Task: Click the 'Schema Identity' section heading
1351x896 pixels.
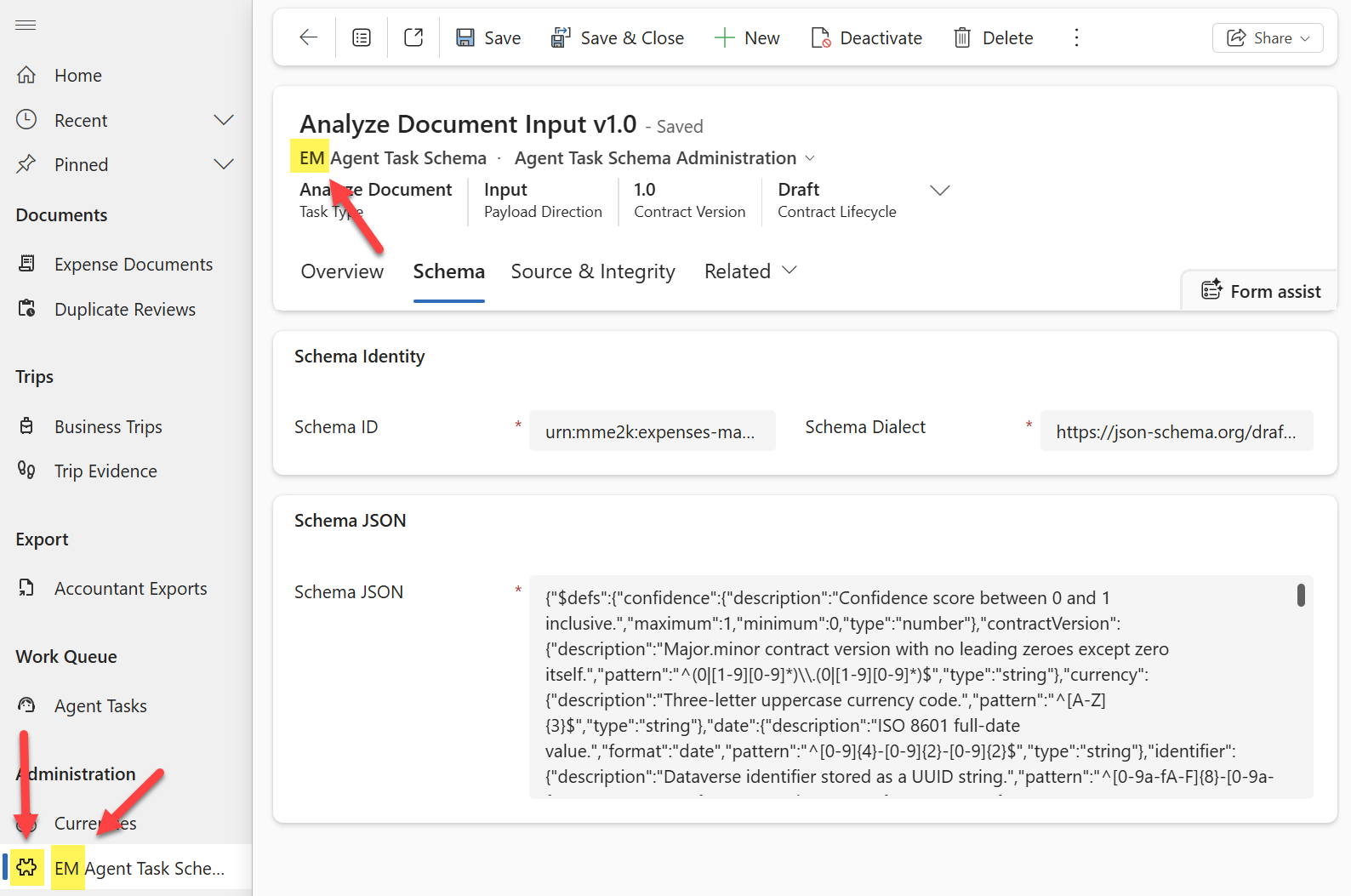Action: 359,357
